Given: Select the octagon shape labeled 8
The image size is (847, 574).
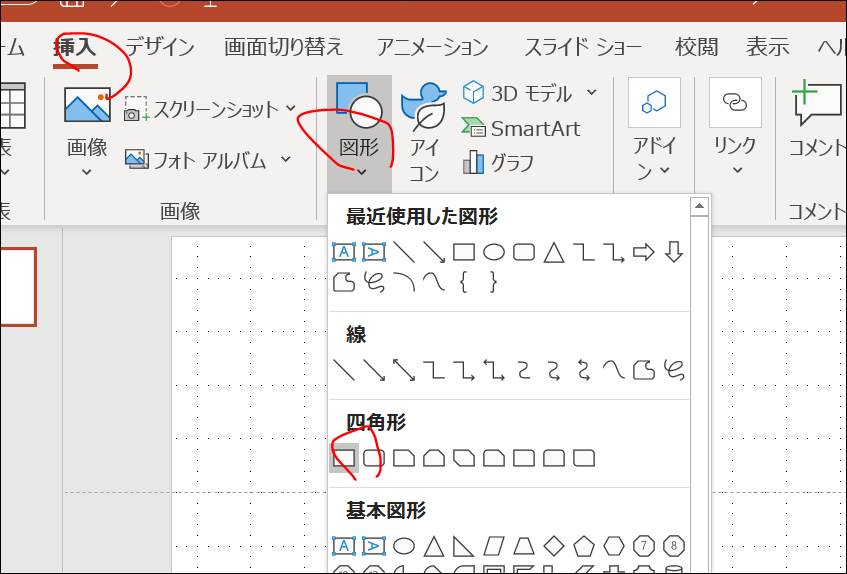Looking at the screenshot, I should tap(674, 546).
